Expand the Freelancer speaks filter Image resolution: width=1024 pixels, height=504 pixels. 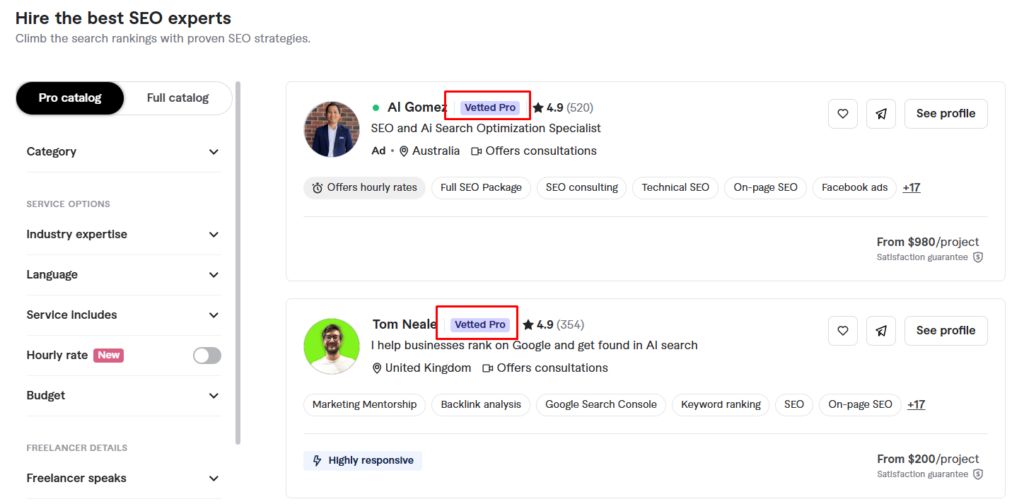pyautogui.click(x=124, y=479)
